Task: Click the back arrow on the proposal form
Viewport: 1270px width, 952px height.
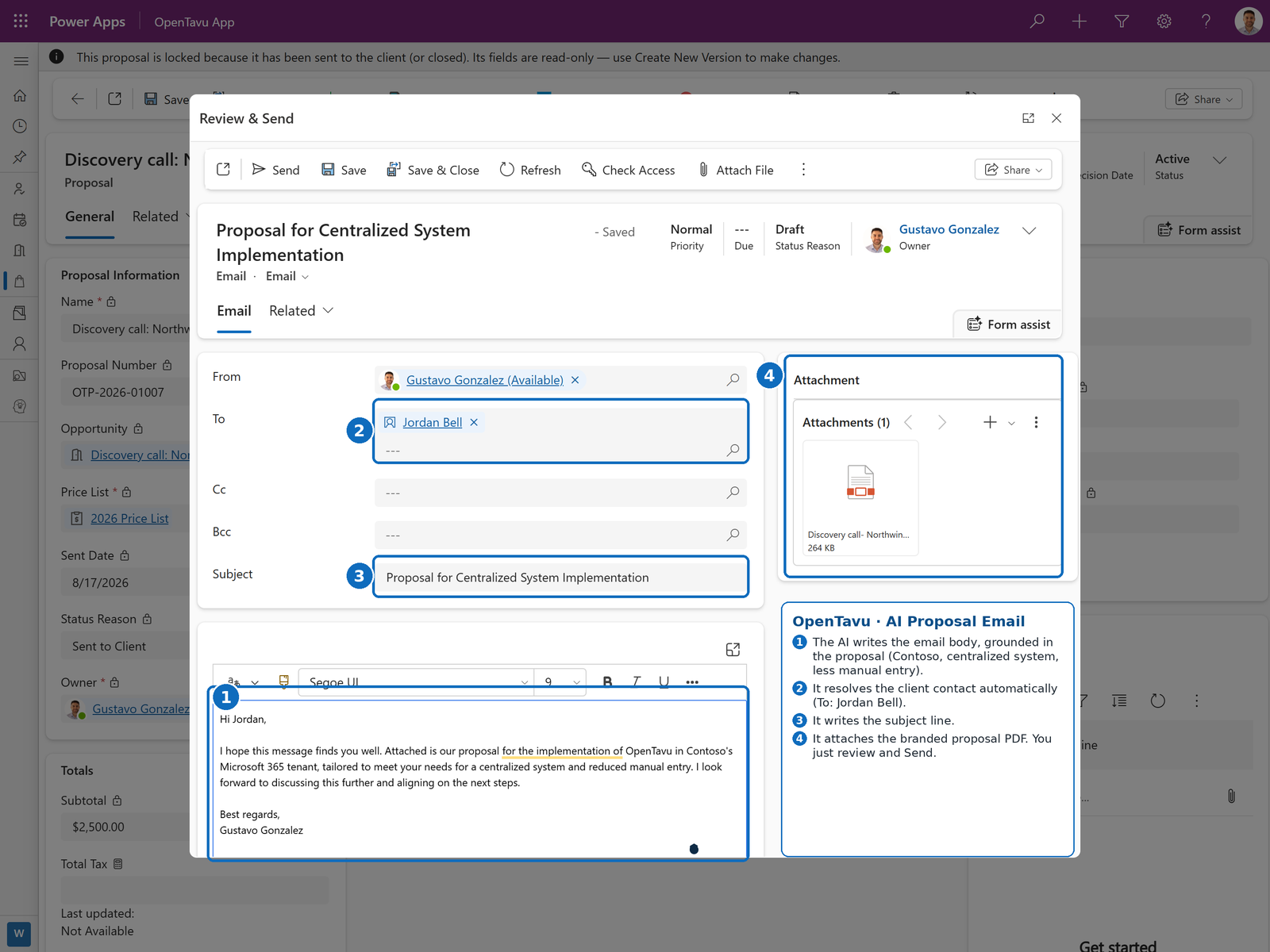Action: (x=77, y=99)
